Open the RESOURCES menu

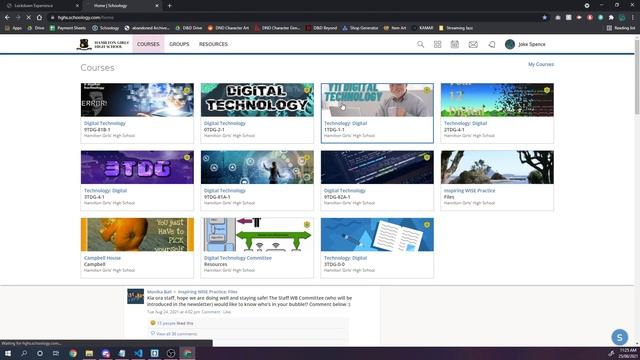tap(213, 44)
